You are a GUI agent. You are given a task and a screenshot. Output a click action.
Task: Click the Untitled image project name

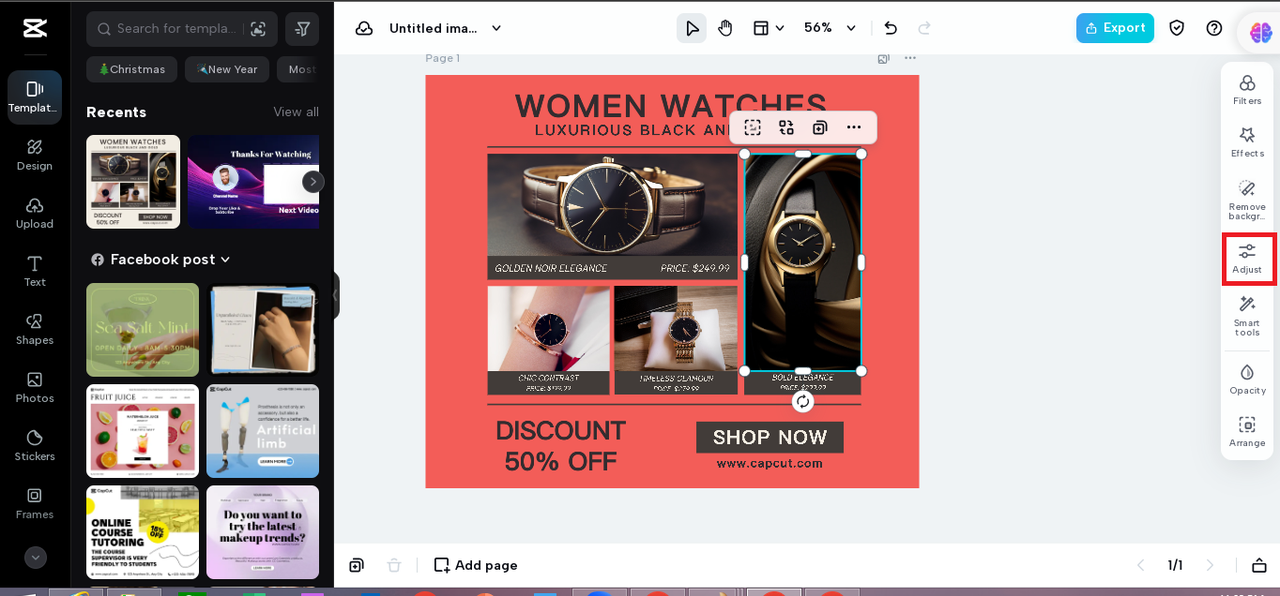click(x=434, y=28)
